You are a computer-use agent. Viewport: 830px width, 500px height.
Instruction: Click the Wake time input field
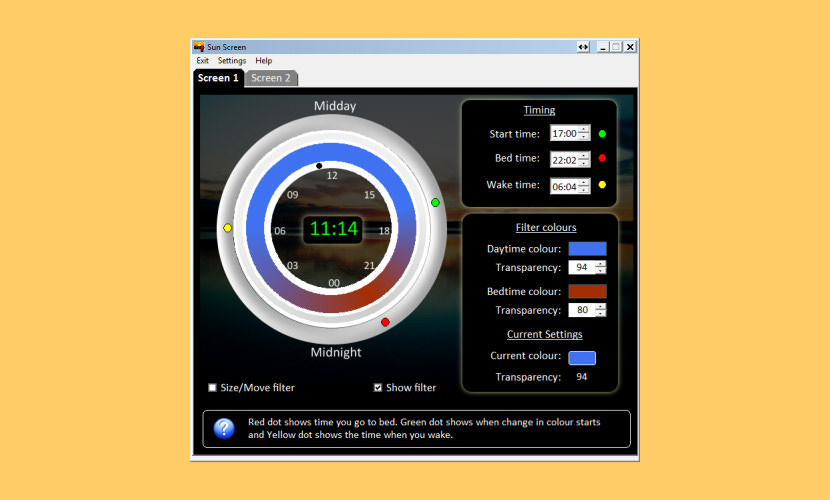coord(564,186)
